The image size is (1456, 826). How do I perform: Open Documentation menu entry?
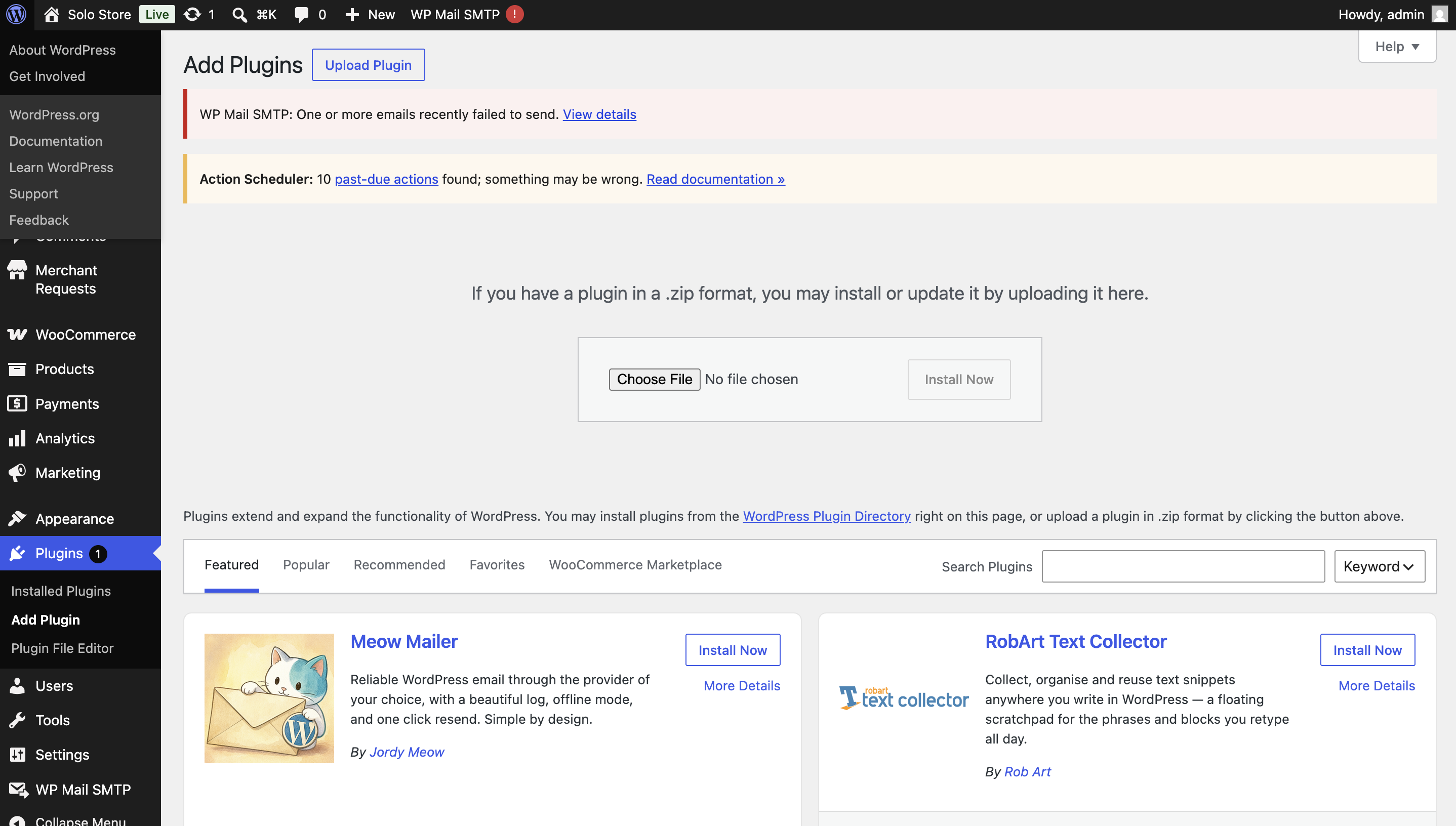pyautogui.click(x=56, y=141)
